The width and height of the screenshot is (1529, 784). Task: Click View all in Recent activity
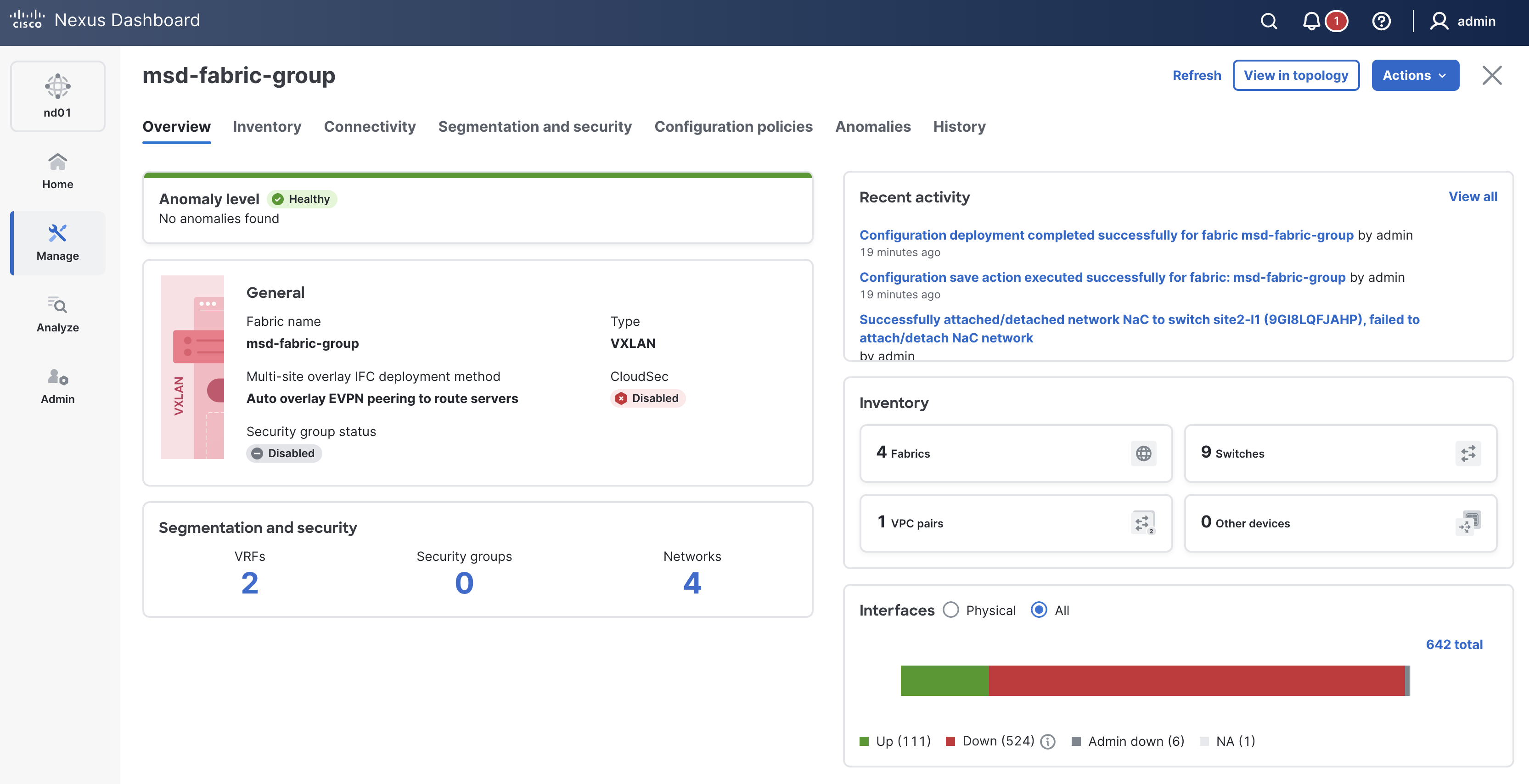[x=1473, y=196]
